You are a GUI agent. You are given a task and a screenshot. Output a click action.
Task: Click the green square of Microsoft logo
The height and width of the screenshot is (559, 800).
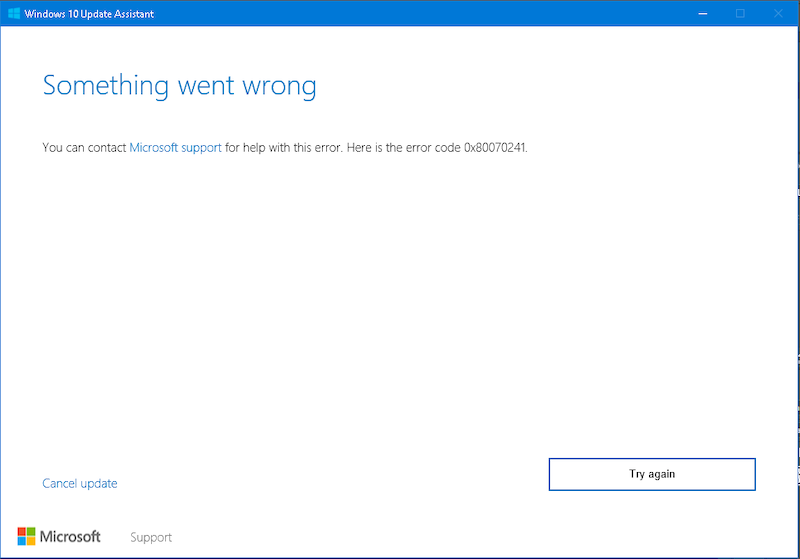click(x=31, y=531)
